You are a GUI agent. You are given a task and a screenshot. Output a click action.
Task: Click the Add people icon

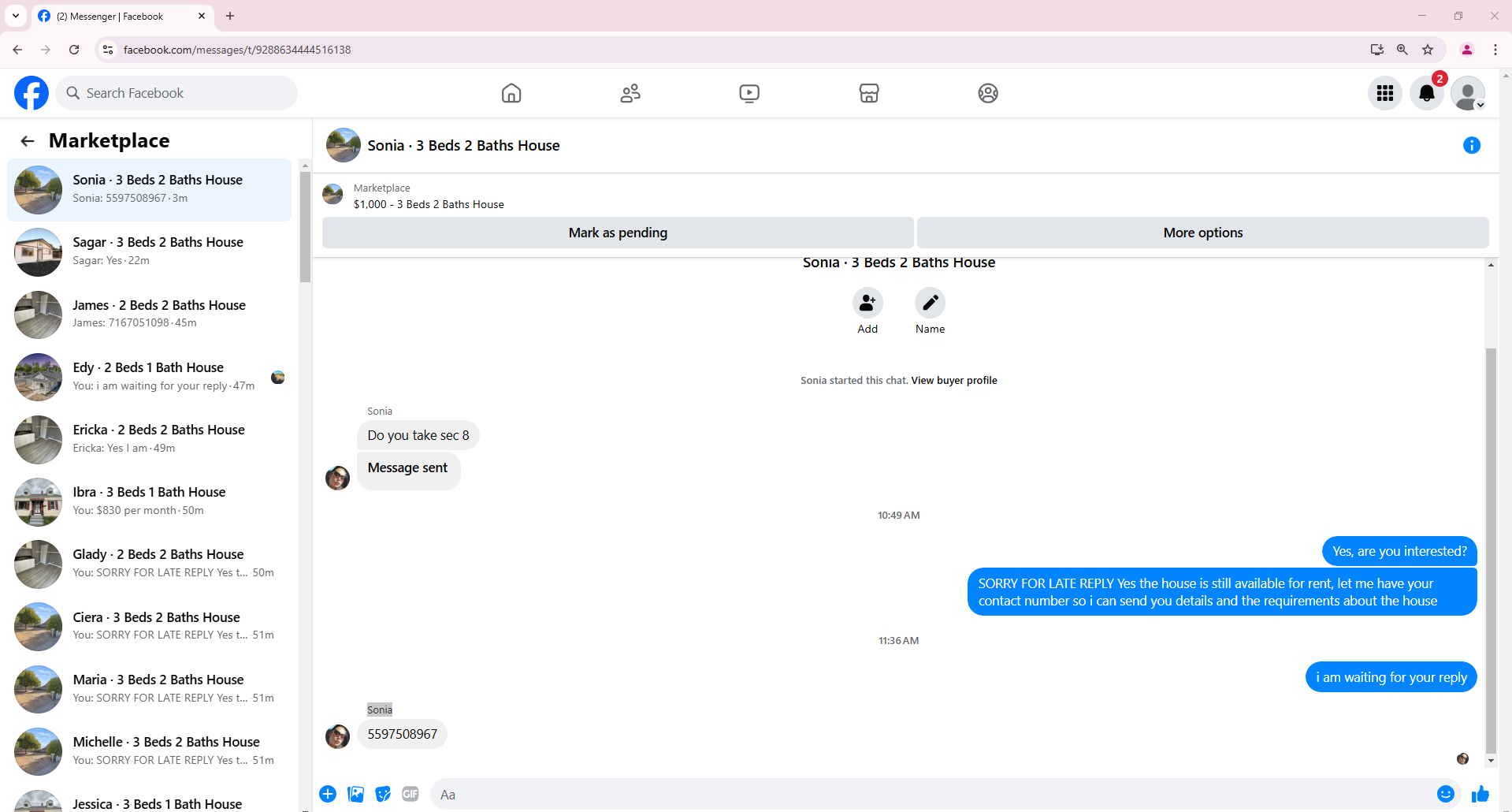click(x=867, y=303)
